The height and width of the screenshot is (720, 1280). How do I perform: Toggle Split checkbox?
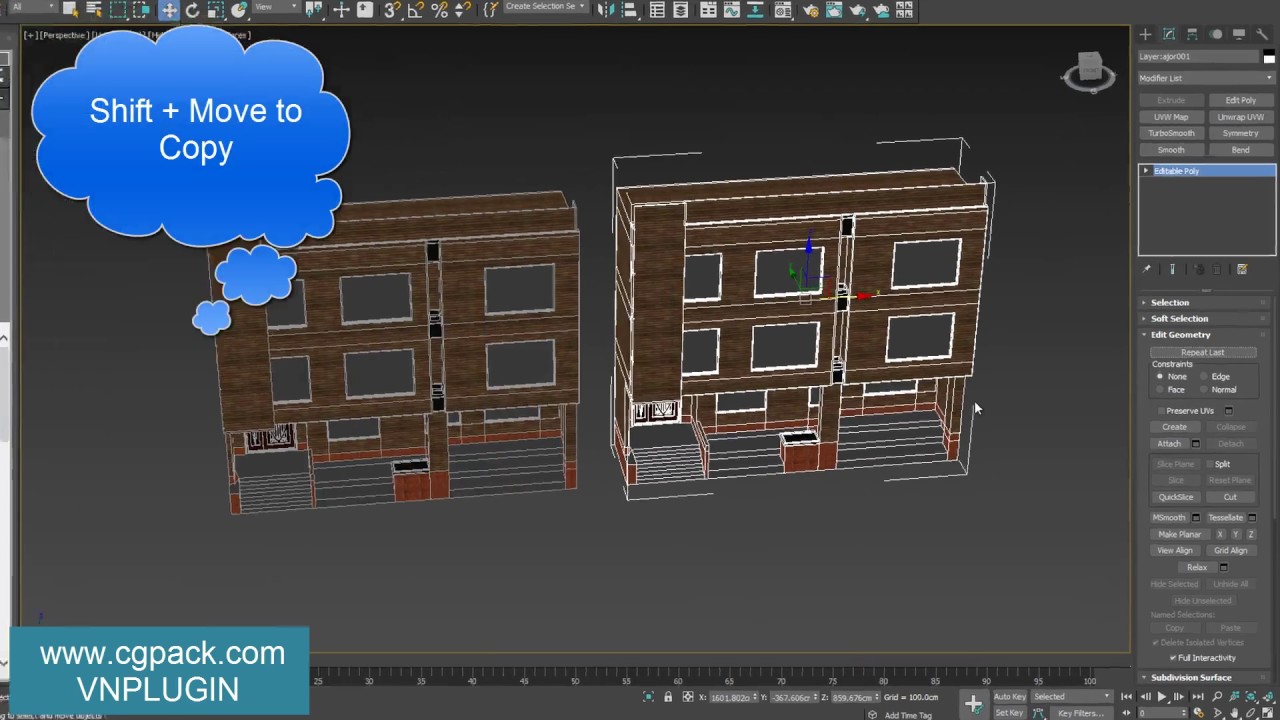pyautogui.click(x=1210, y=464)
